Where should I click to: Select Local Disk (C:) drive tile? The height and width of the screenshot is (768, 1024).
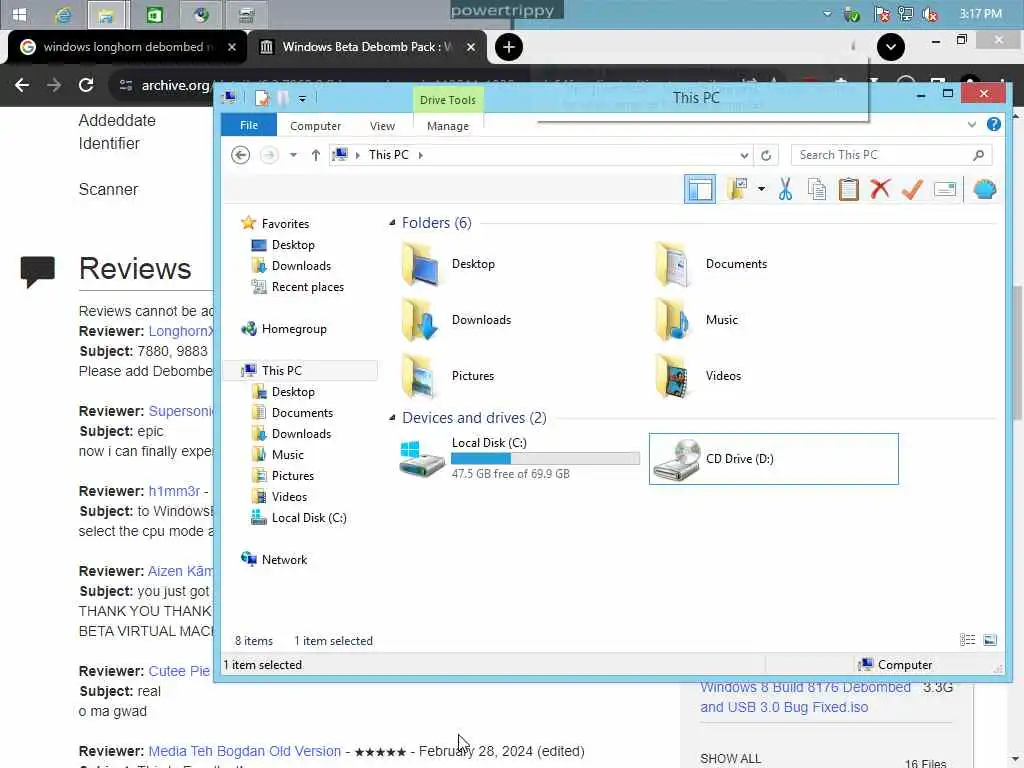(519, 458)
